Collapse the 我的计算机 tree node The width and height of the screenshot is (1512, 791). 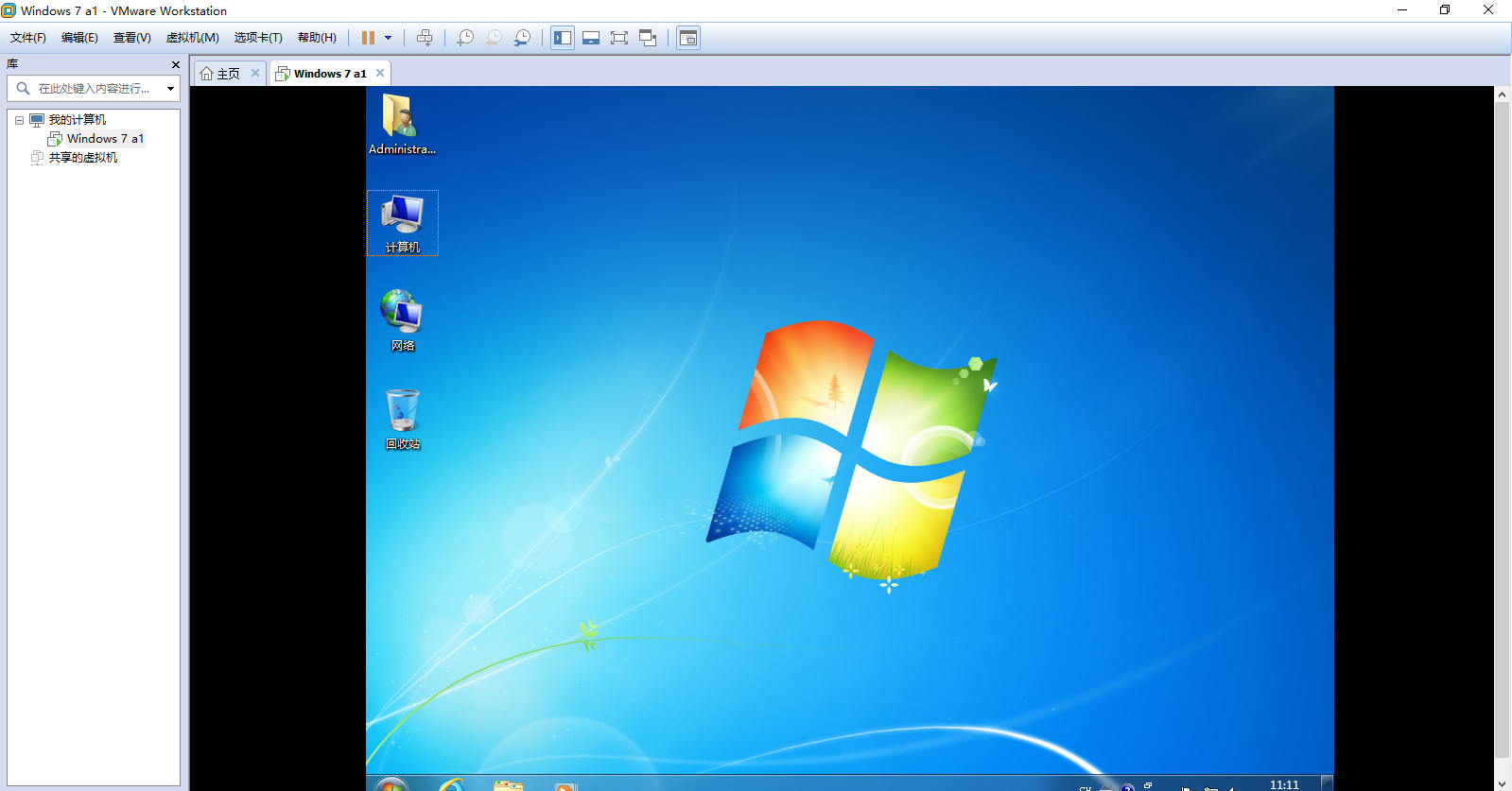[x=19, y=120]
